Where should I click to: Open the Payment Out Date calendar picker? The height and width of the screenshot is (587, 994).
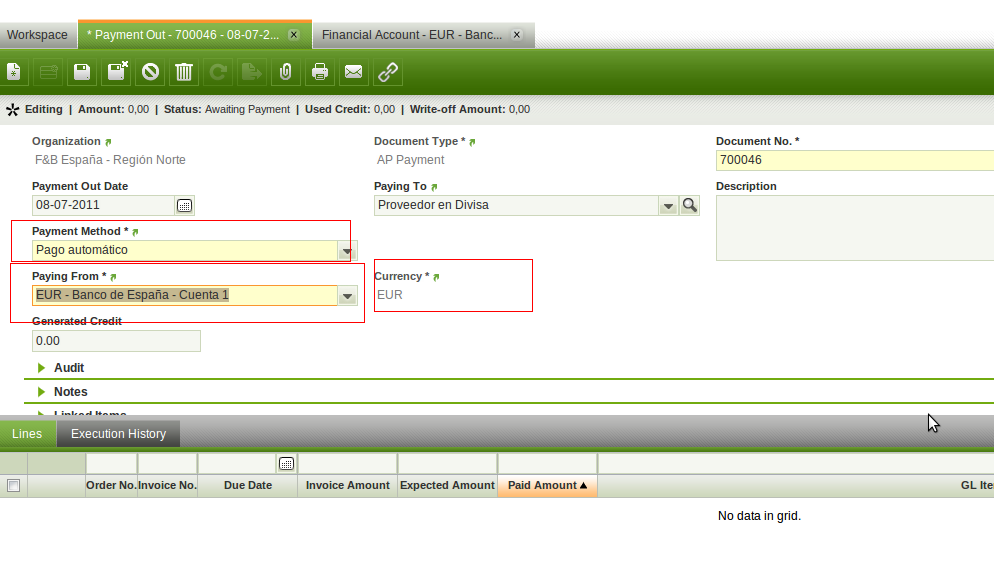tap(184, 205)
